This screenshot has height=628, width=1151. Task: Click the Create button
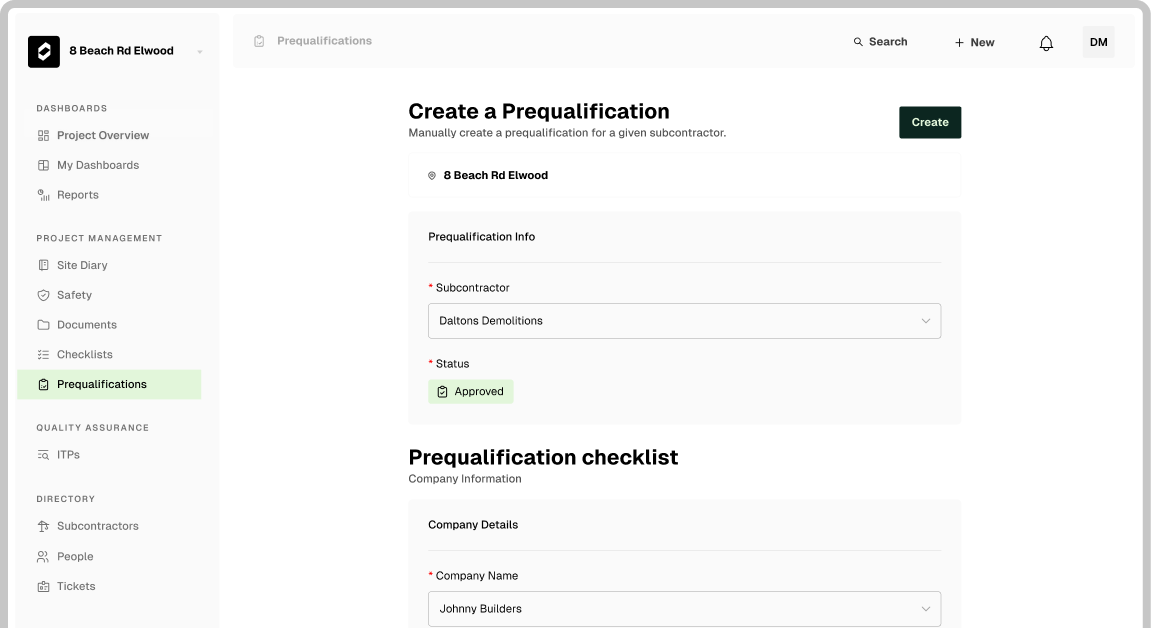tap(930, 123)
